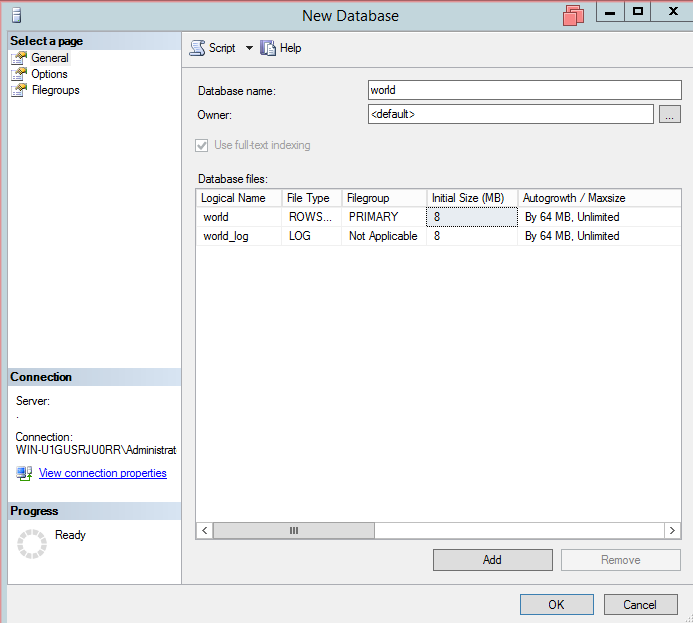This screenshot has width=693, height=623.
Task: Click the connection properties icon
Action: tap(24, 473)
